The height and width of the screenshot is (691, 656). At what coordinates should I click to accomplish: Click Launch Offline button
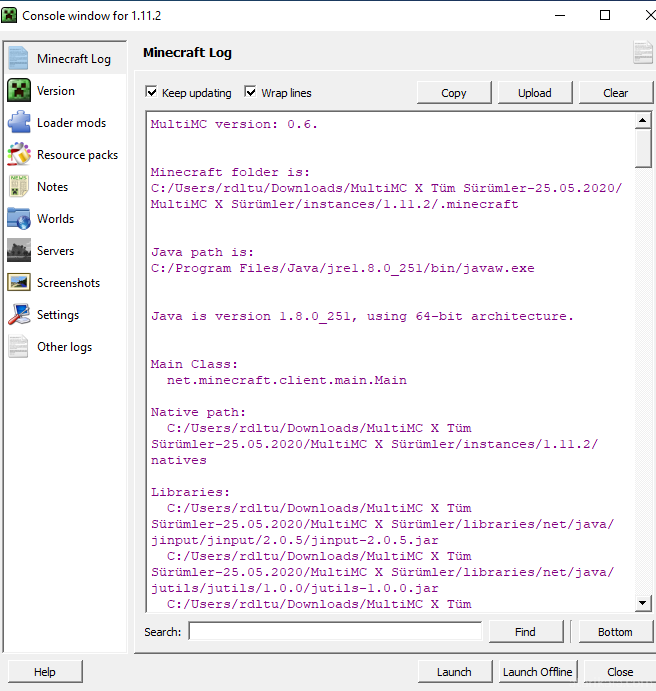click(x=537, y=672)
